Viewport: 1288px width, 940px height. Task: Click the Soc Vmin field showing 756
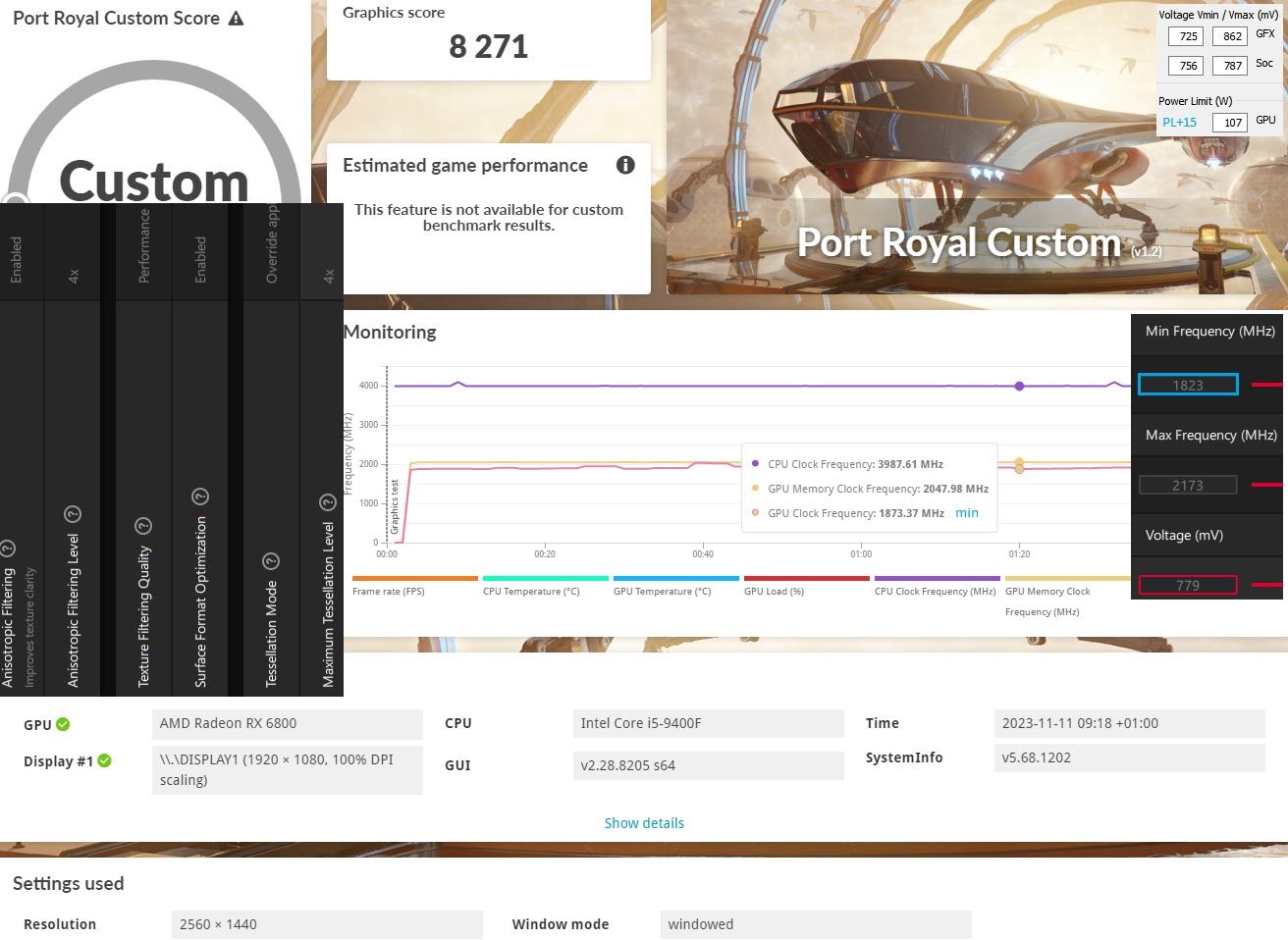click(1186, 66)
